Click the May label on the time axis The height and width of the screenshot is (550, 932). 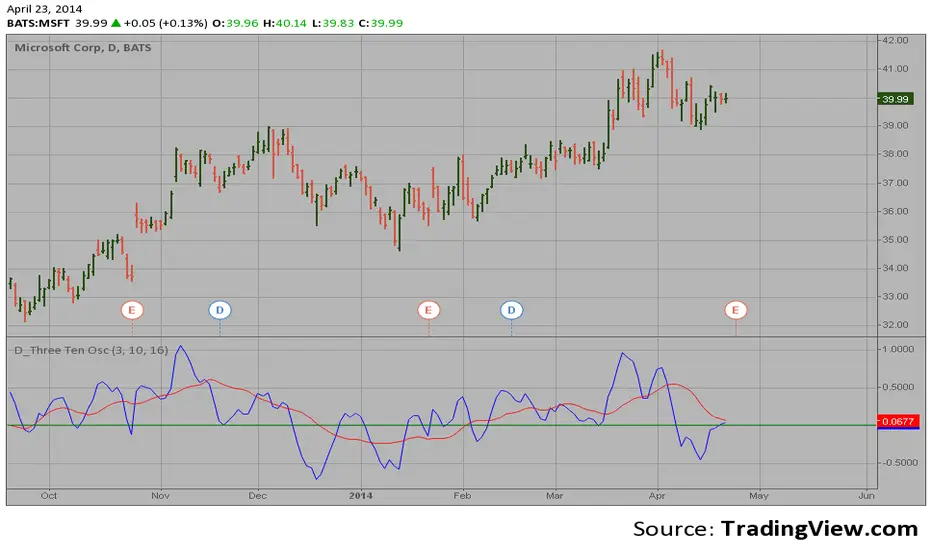[x=759, y=495]
